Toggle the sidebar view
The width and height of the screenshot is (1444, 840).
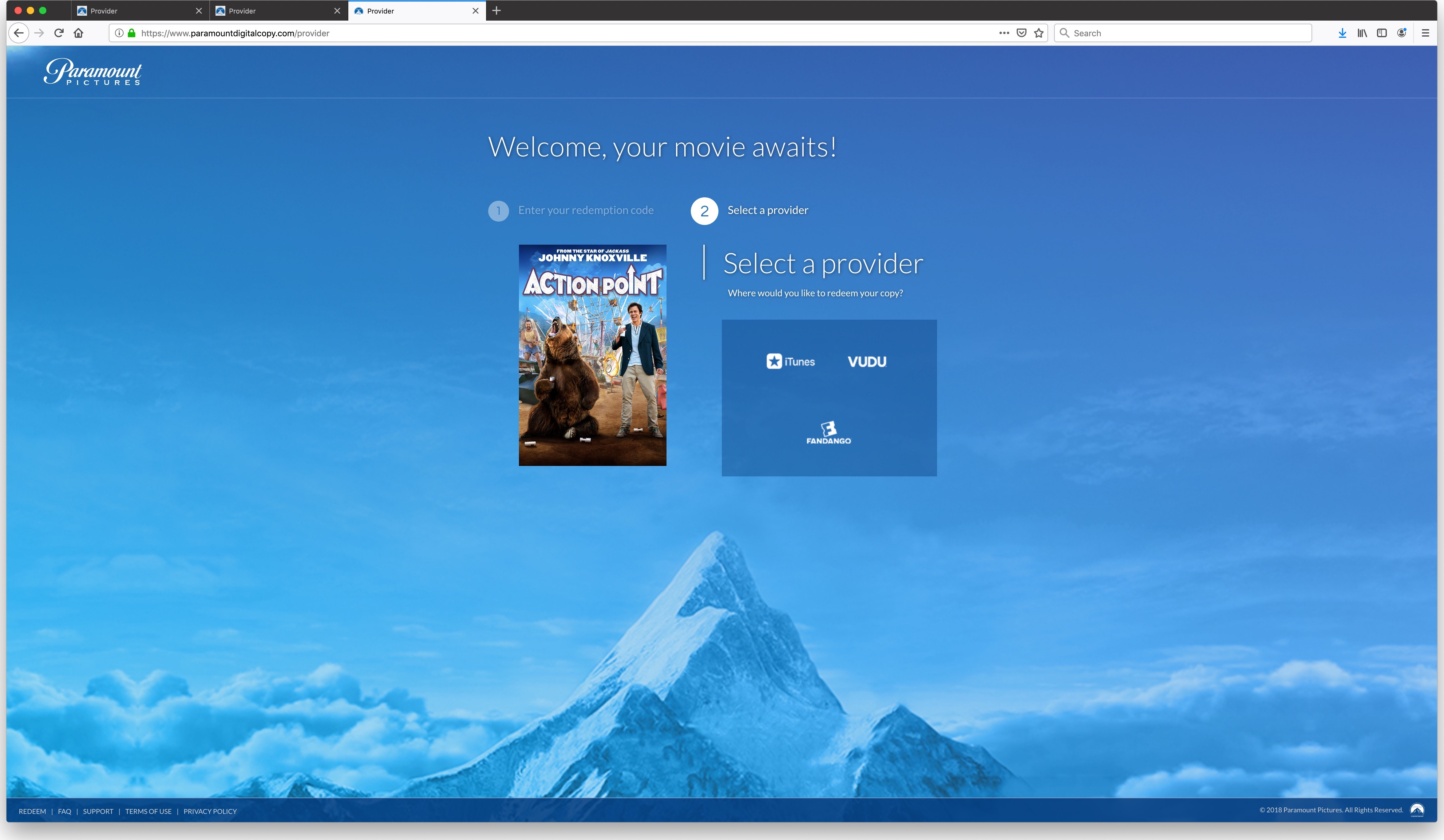pyautogui.click(x=1382, y=33)
